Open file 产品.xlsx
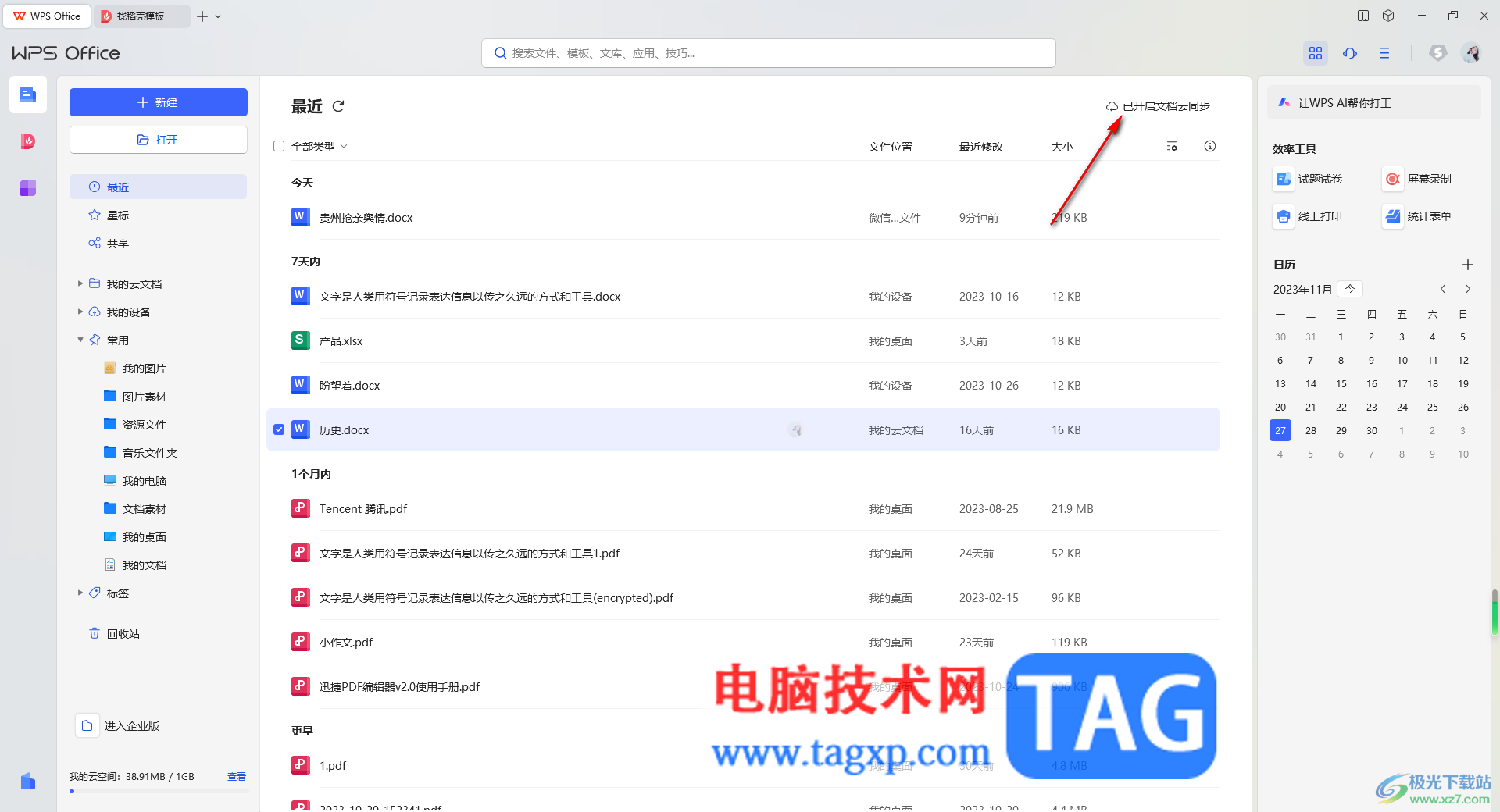Screen dimensions: 1500x812 (x=341, y=341)
